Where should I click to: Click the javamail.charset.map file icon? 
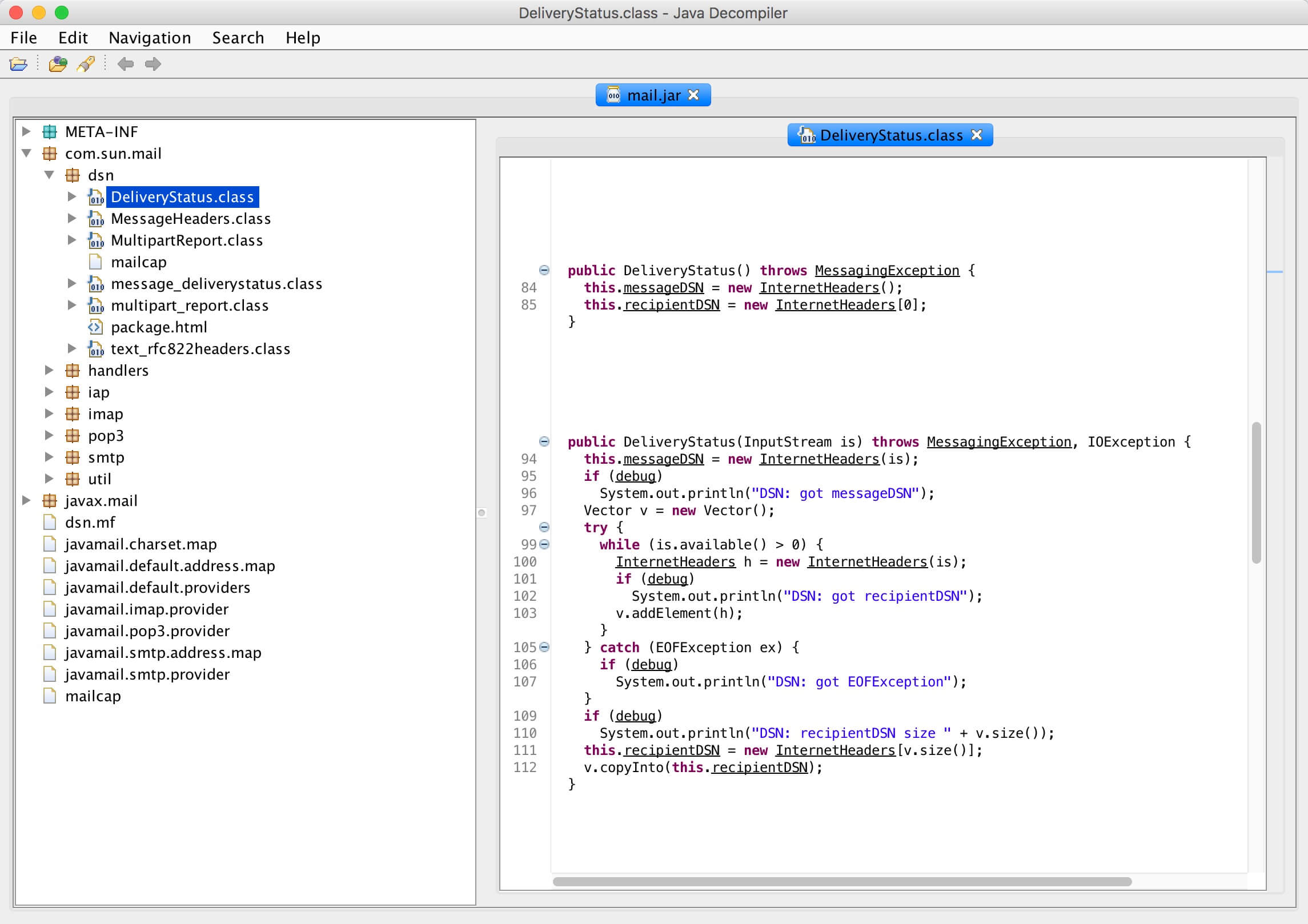(x=50, y=544)
